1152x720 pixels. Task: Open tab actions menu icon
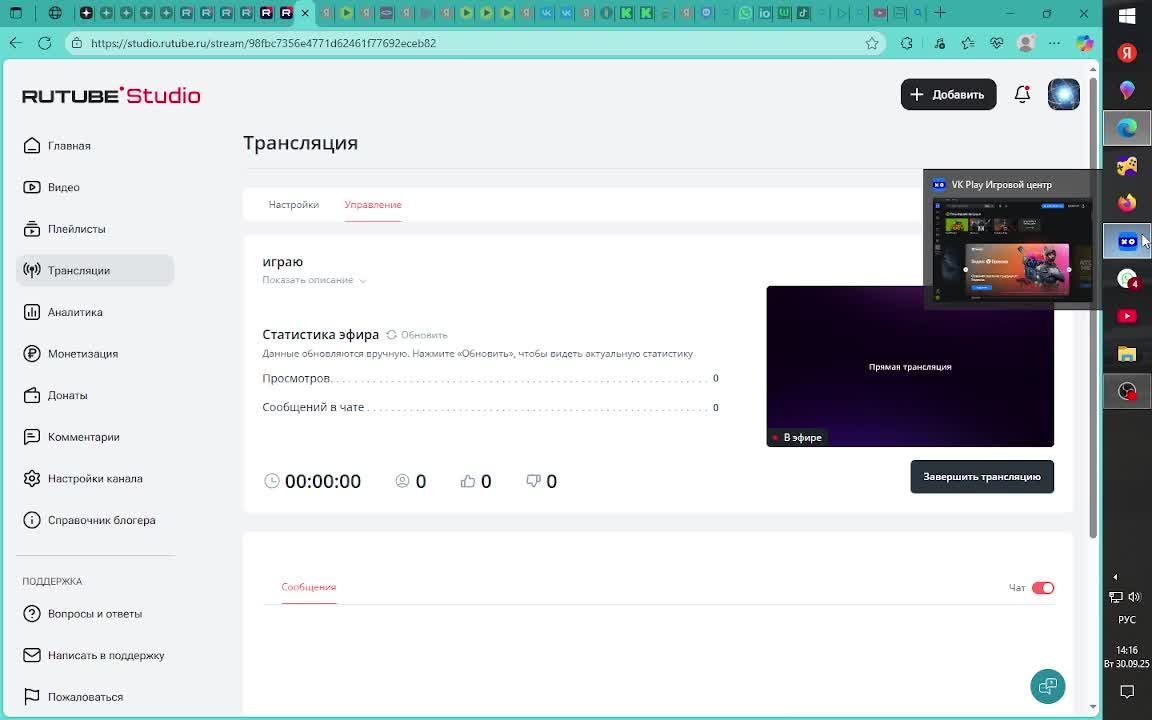[15, 13]
